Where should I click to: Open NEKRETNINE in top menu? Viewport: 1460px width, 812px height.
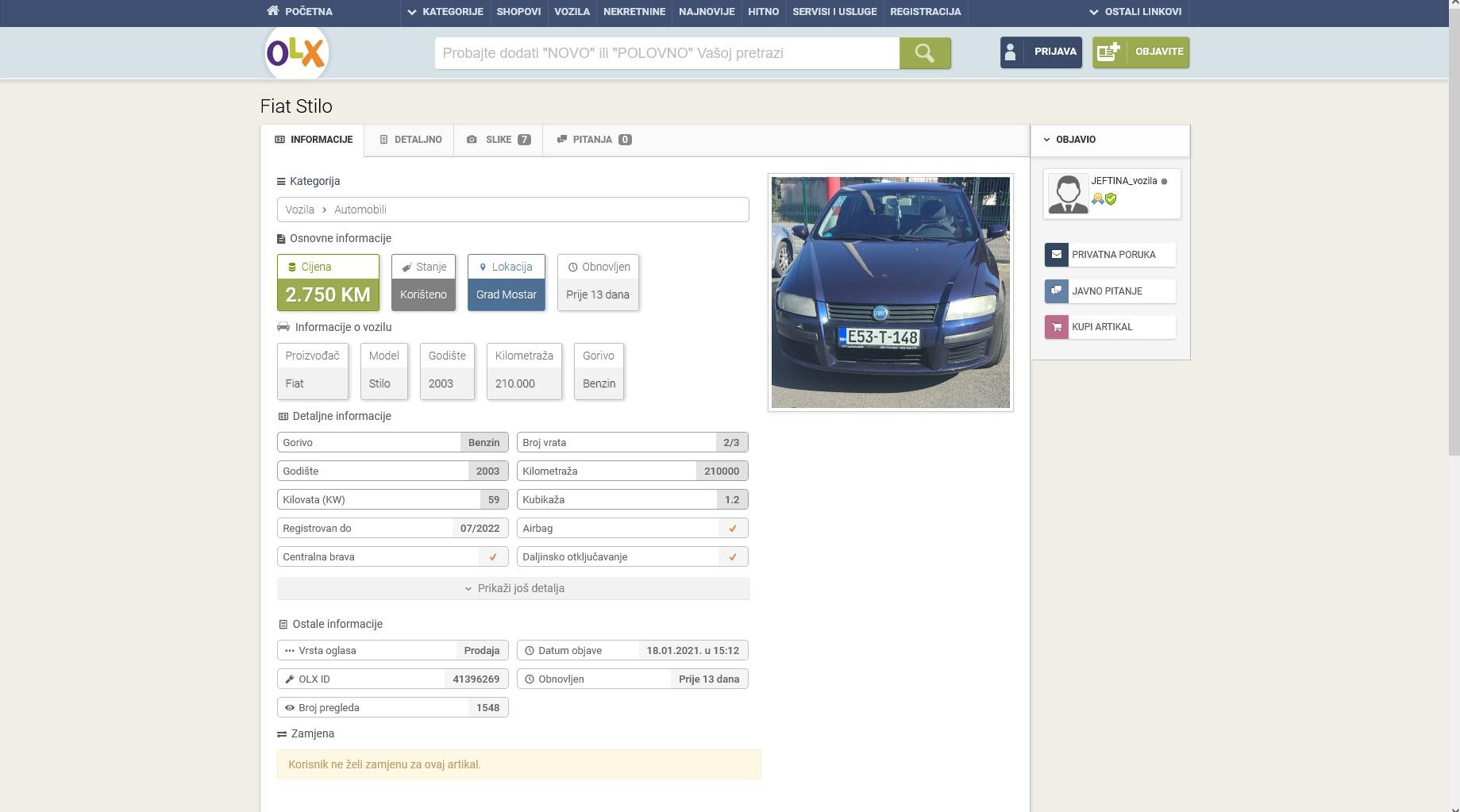tap(634, 12)
